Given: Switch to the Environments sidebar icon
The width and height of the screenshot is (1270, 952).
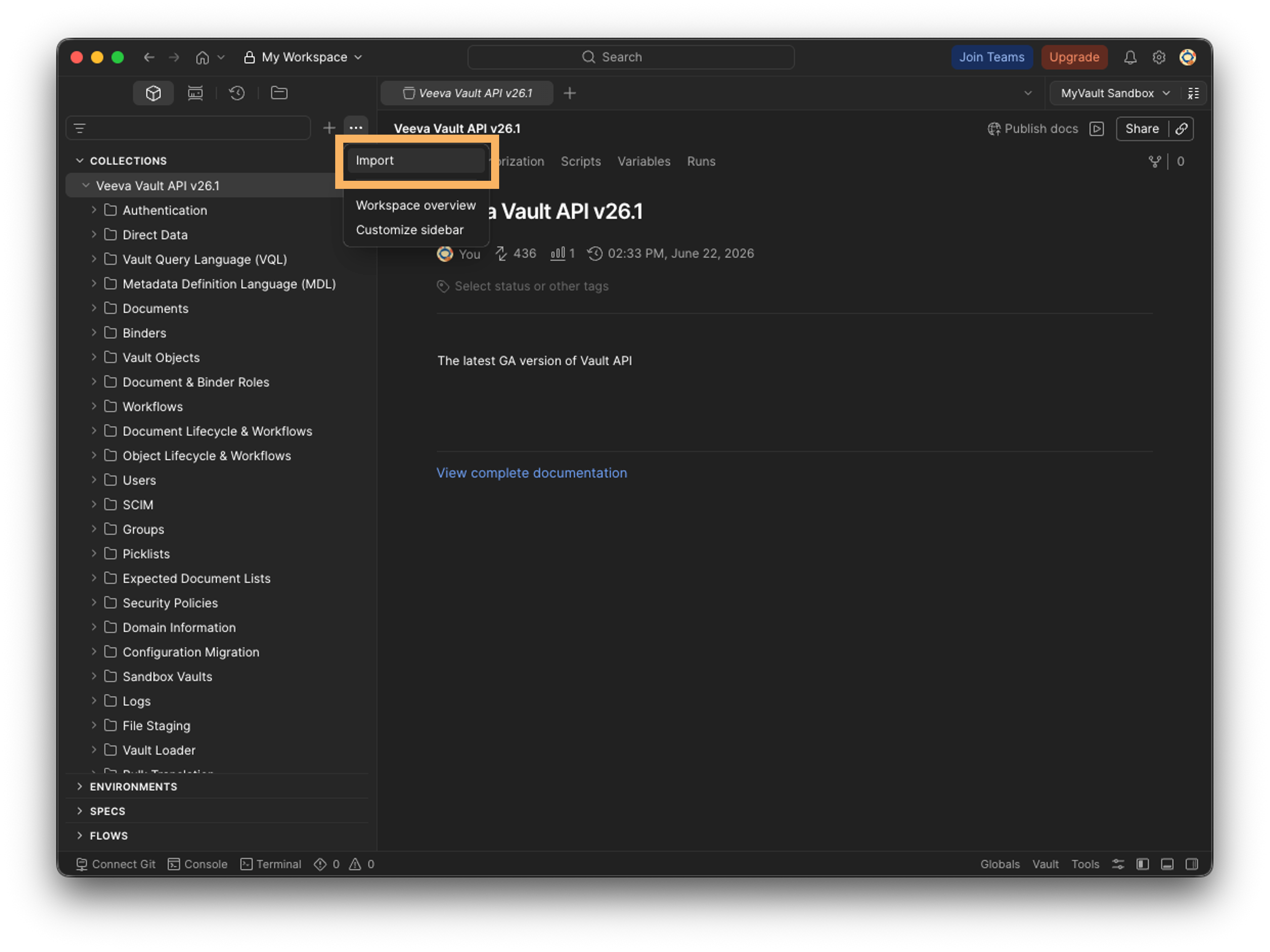Looking at the screenshot, I should coord(195,93).
